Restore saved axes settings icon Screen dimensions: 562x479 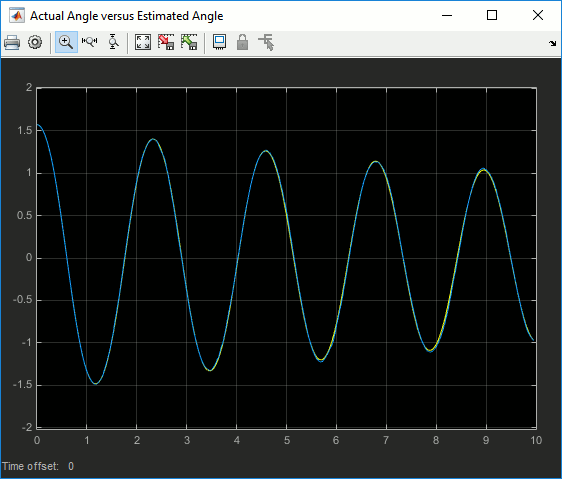tap(189, 42)
